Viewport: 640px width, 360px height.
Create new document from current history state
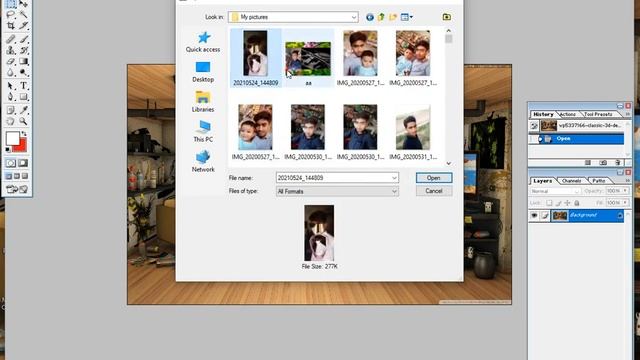tap(588, 162)
